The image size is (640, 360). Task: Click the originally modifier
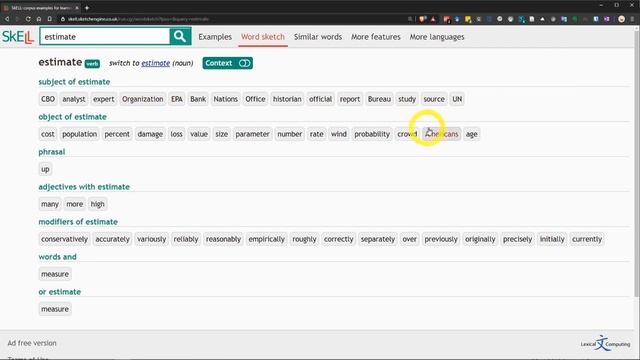pos(480,239)
